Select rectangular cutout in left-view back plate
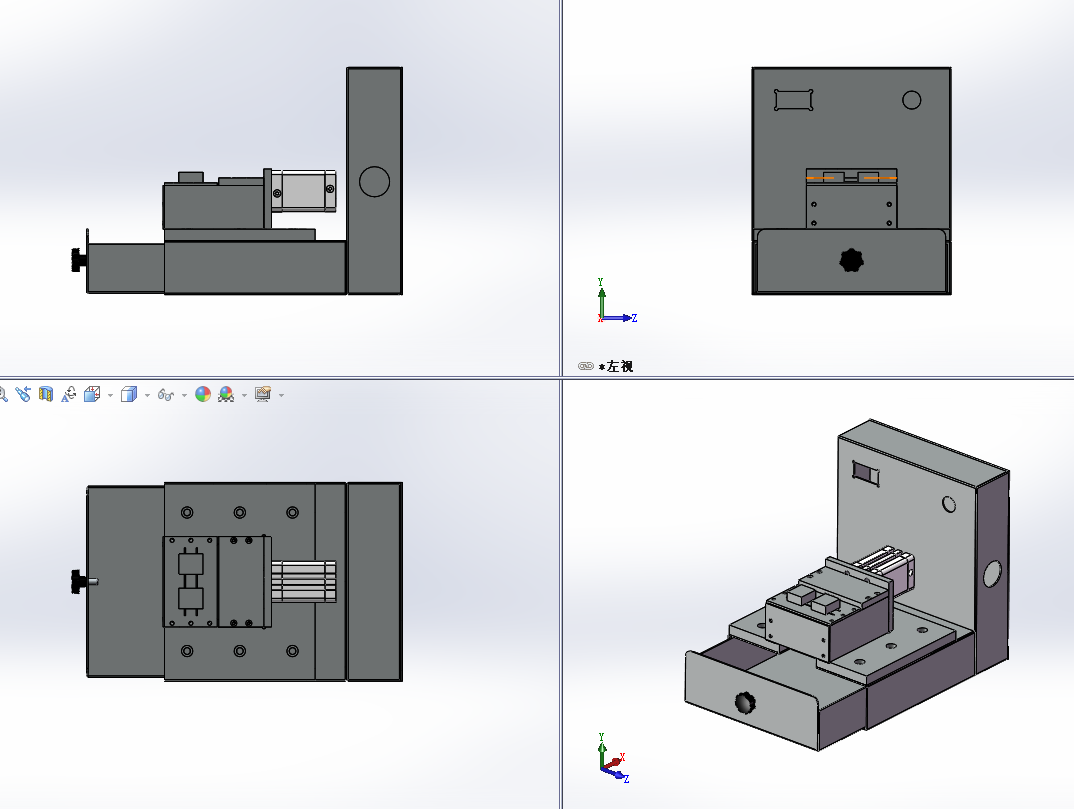 [x=794, y=100]
